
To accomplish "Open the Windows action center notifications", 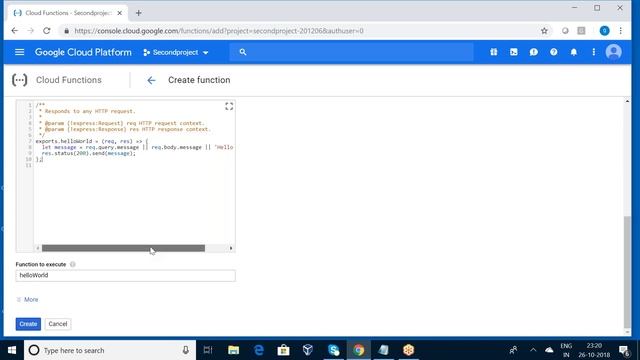I will click(x=624, y=350).
